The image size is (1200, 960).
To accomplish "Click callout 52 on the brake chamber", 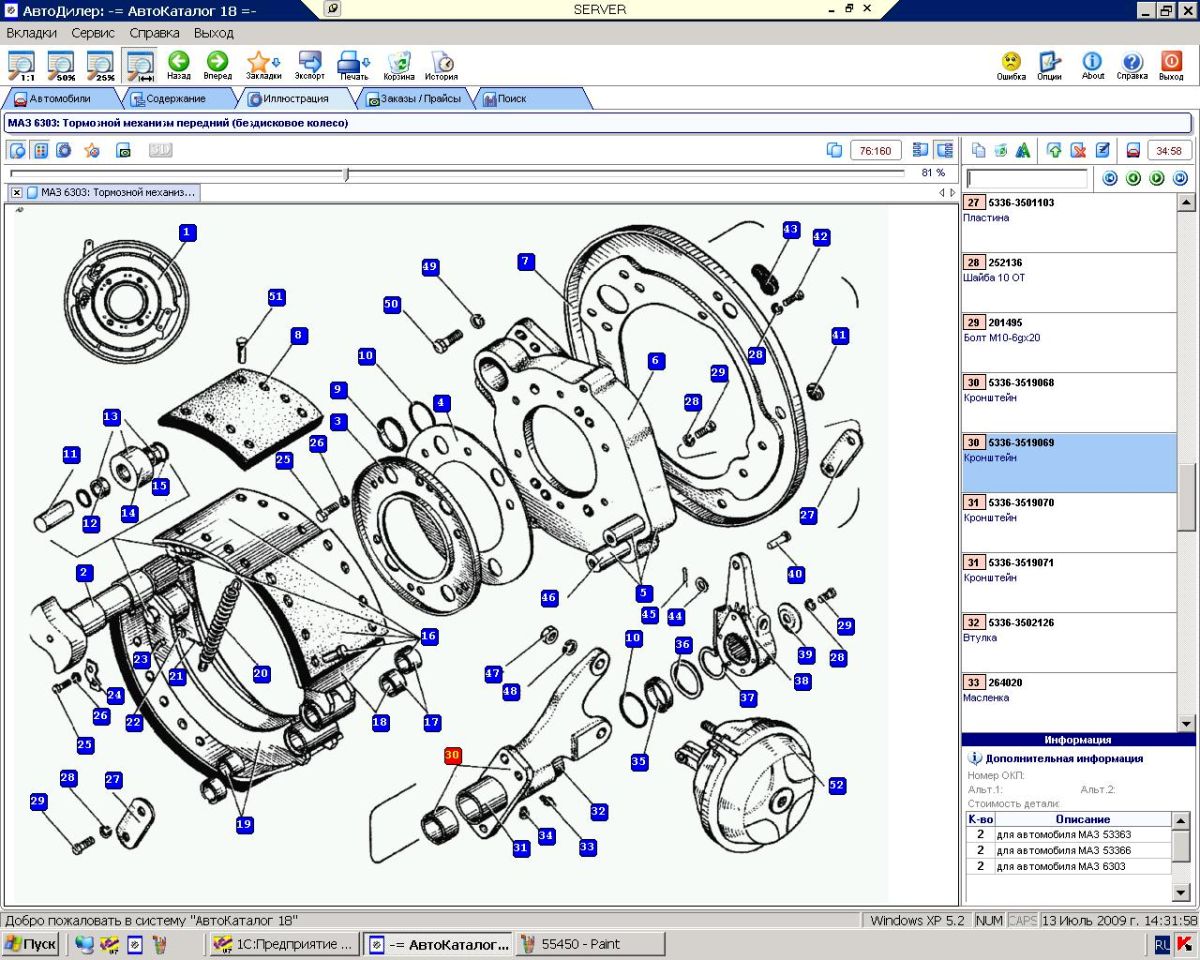I will click(x=837, y=786).
